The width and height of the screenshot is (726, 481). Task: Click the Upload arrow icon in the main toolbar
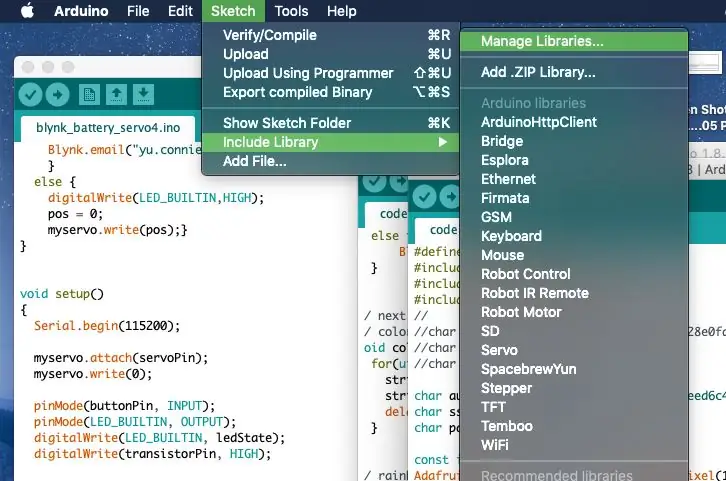(57, 95)
